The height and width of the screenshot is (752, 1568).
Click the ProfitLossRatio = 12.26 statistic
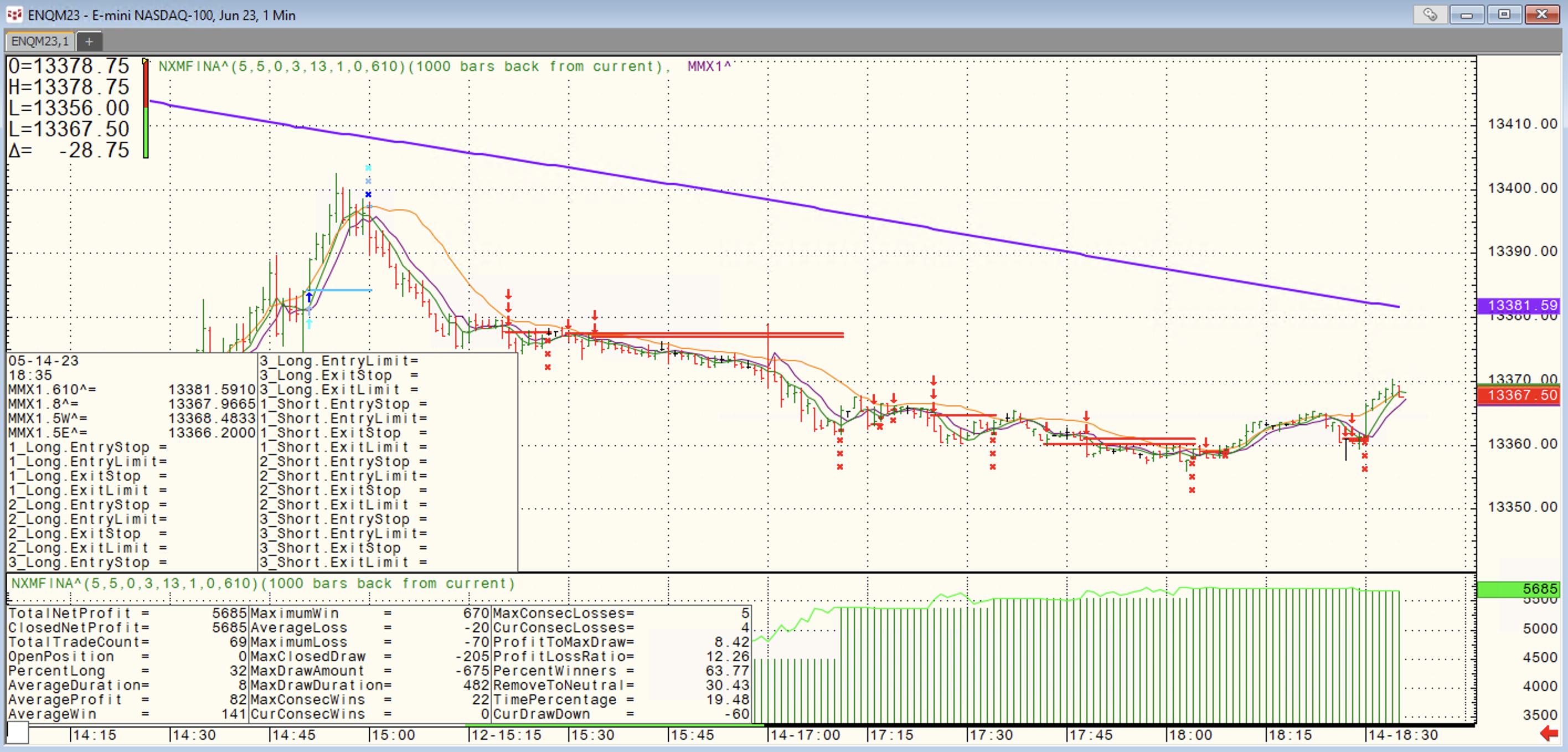[x=621, y=656]
